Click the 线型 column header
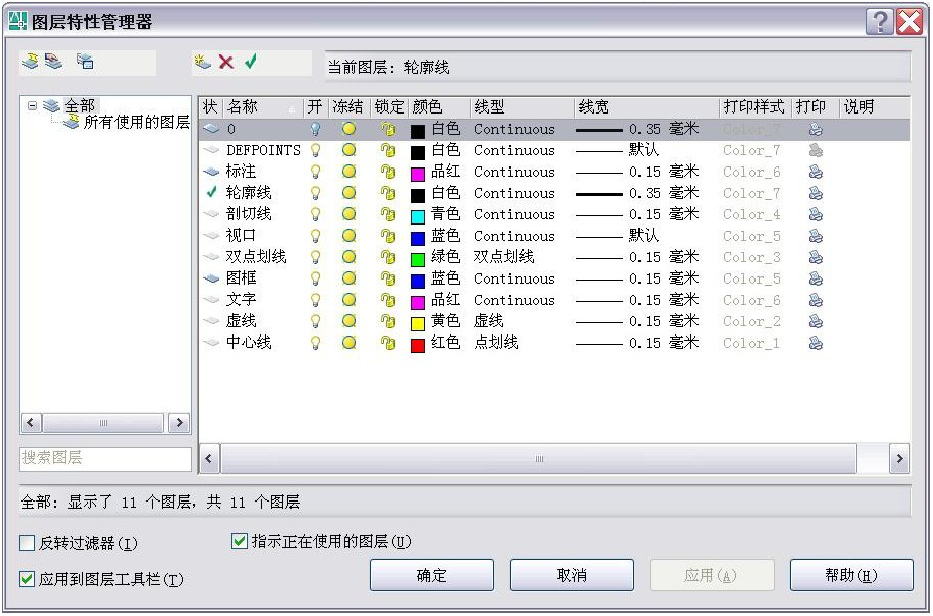Screen dimensions: 933x616 point(522,107)
